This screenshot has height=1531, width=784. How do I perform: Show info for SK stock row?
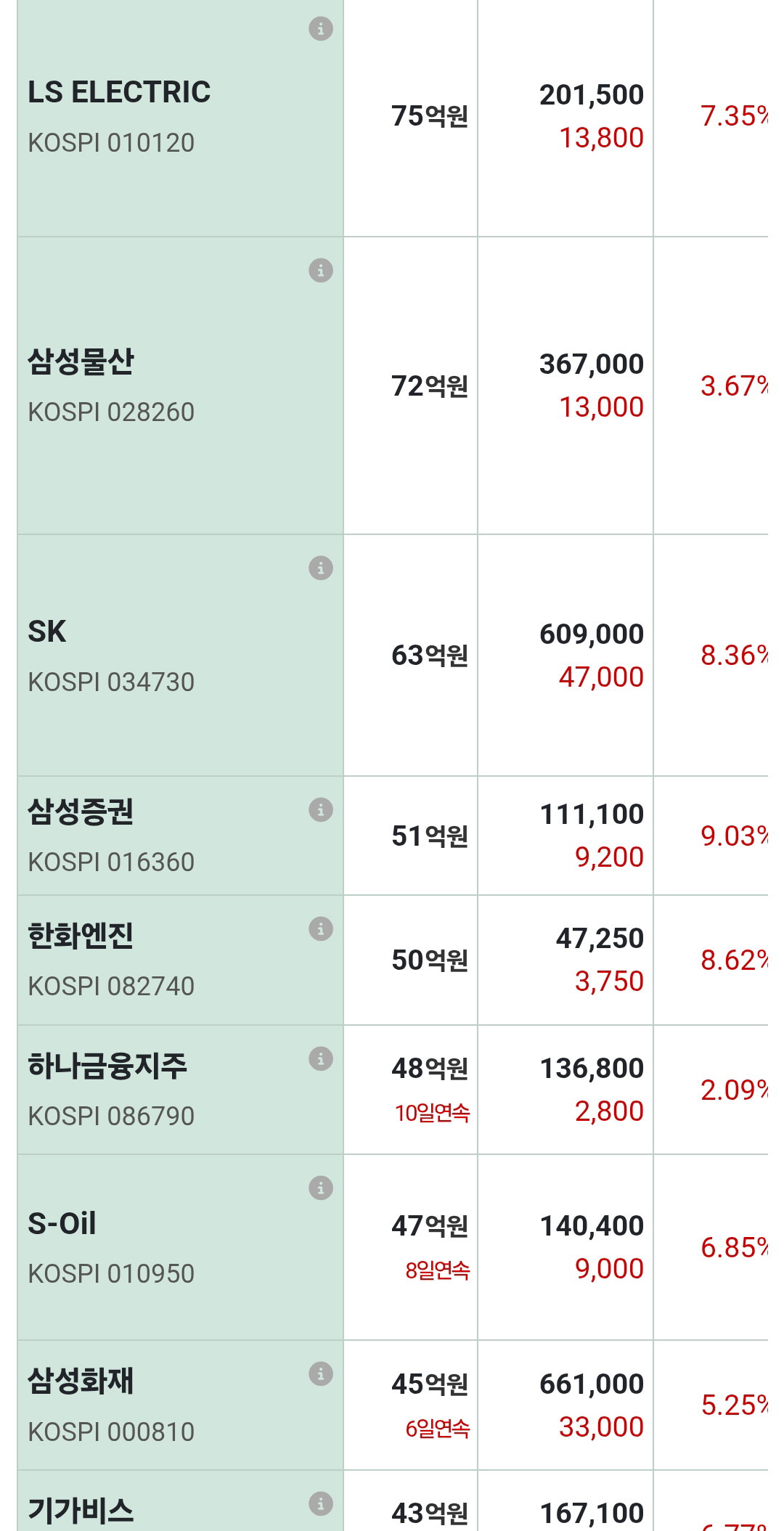[321, 568]
